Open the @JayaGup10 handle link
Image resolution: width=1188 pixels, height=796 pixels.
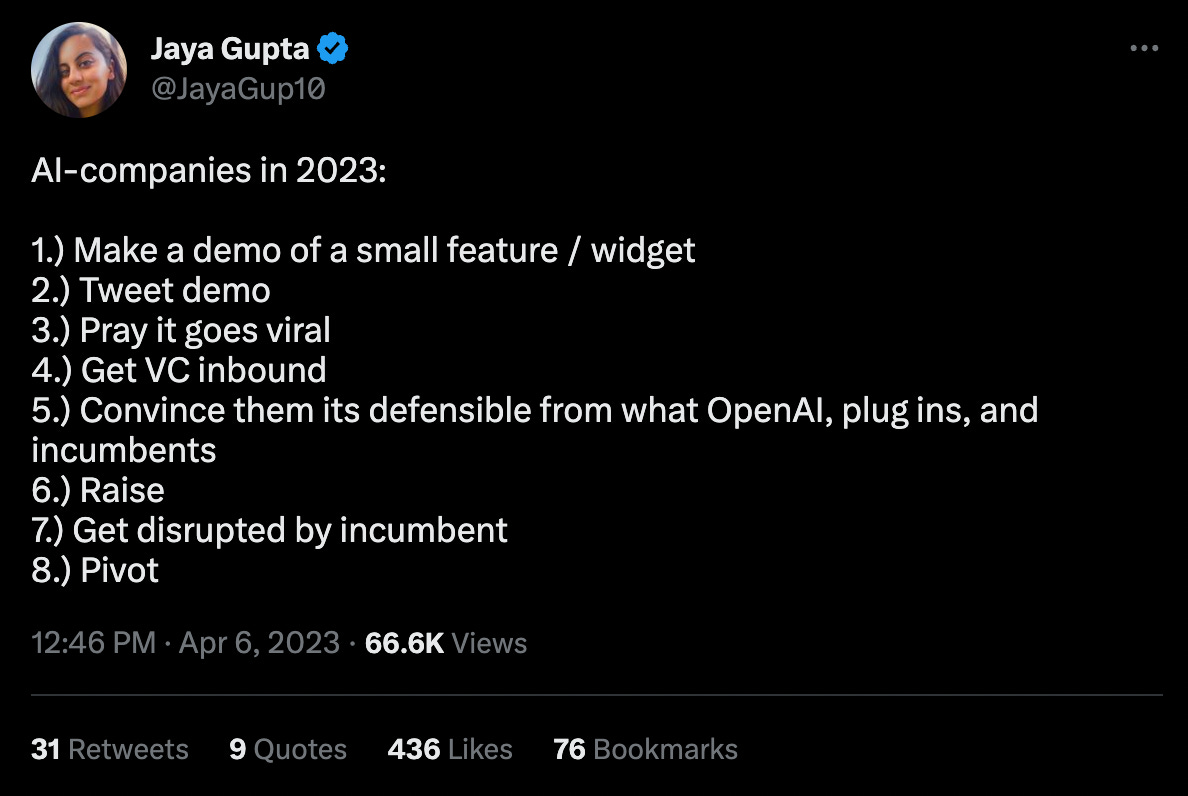(238, 89)
